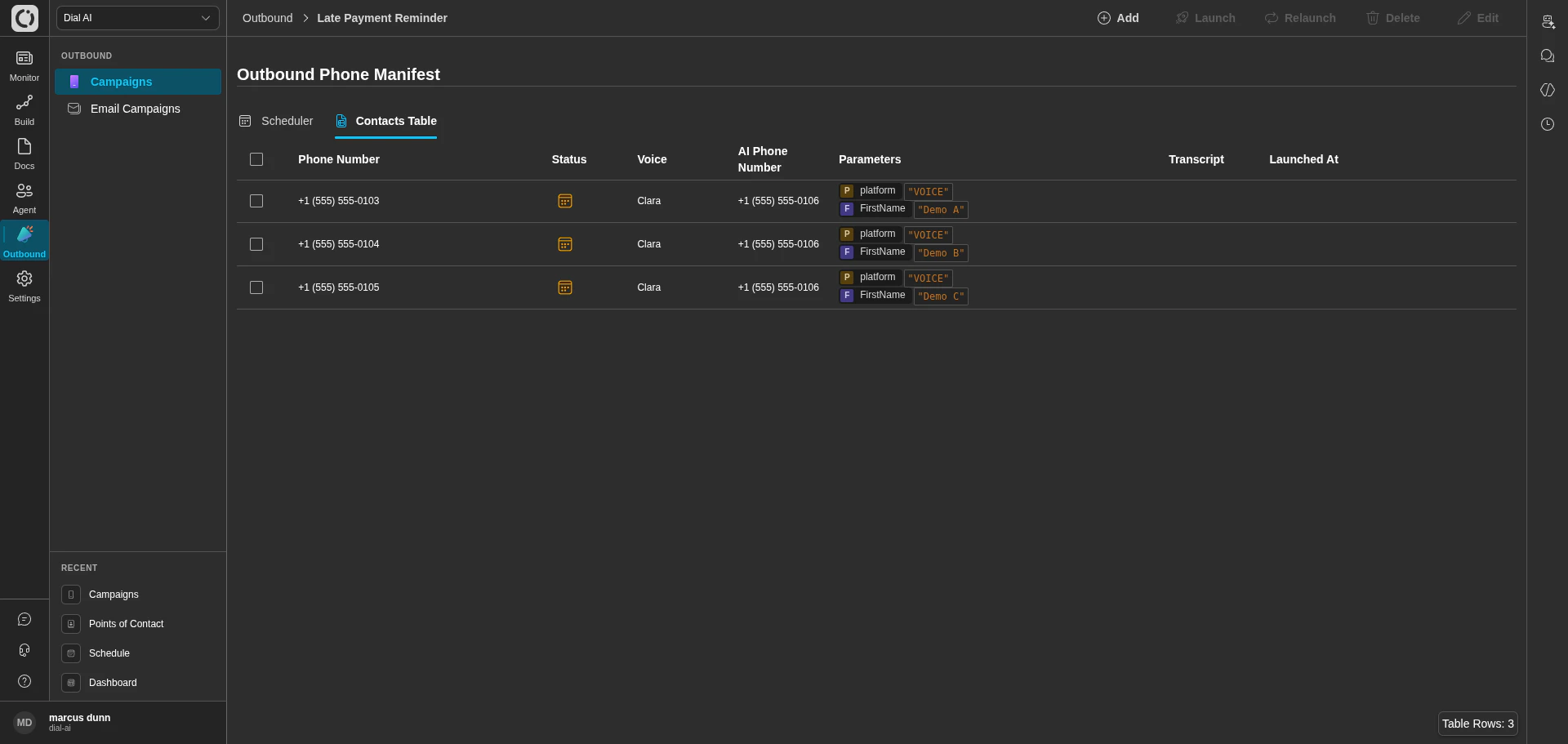Click the chat bubble icon in lower sidebar
This screenshot has width=1568, height=744.
24,619
